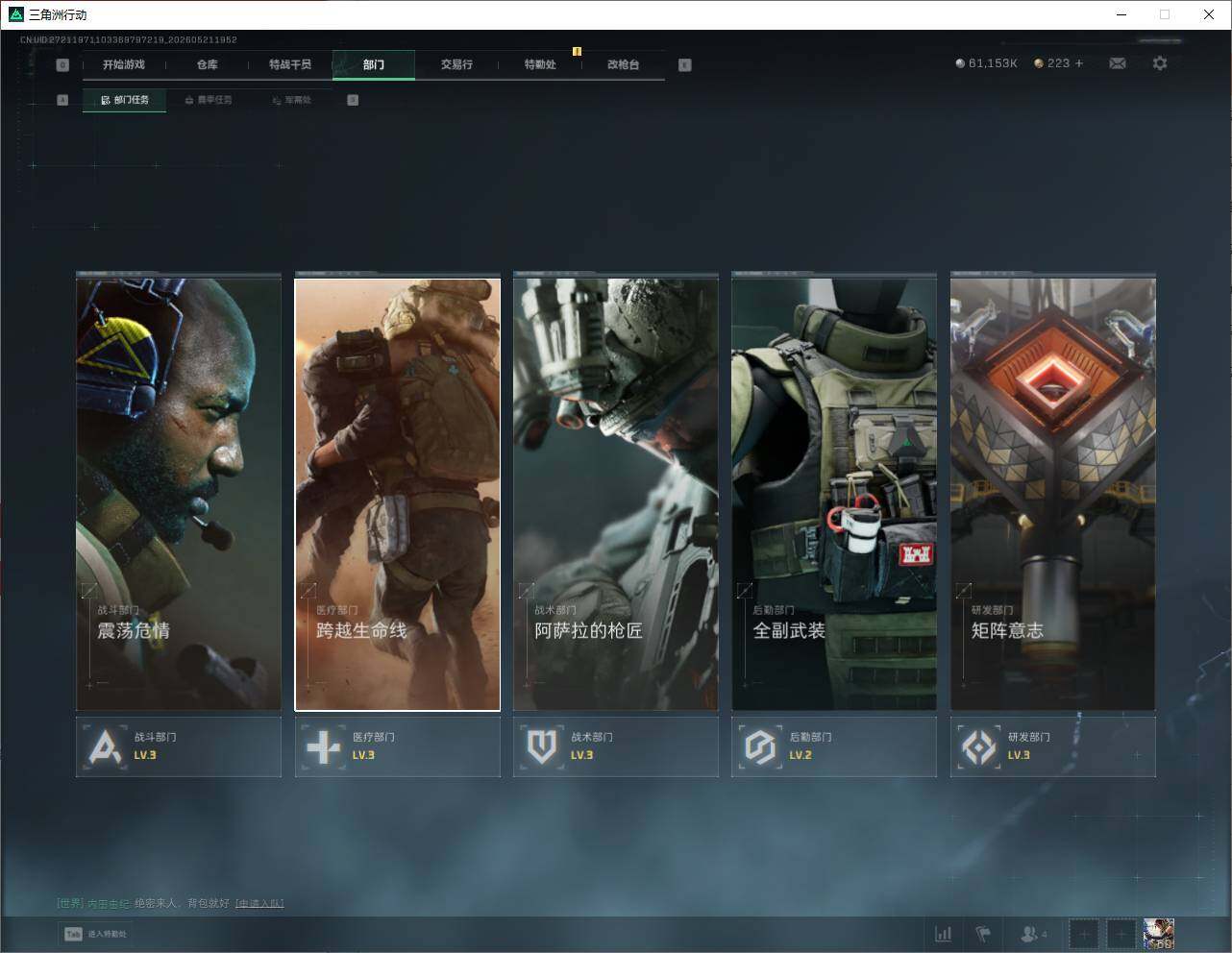Screen dimensions: 1232x953
Task: Minimize the 三角洲行动 window
Action: [x=1121, y=14]
